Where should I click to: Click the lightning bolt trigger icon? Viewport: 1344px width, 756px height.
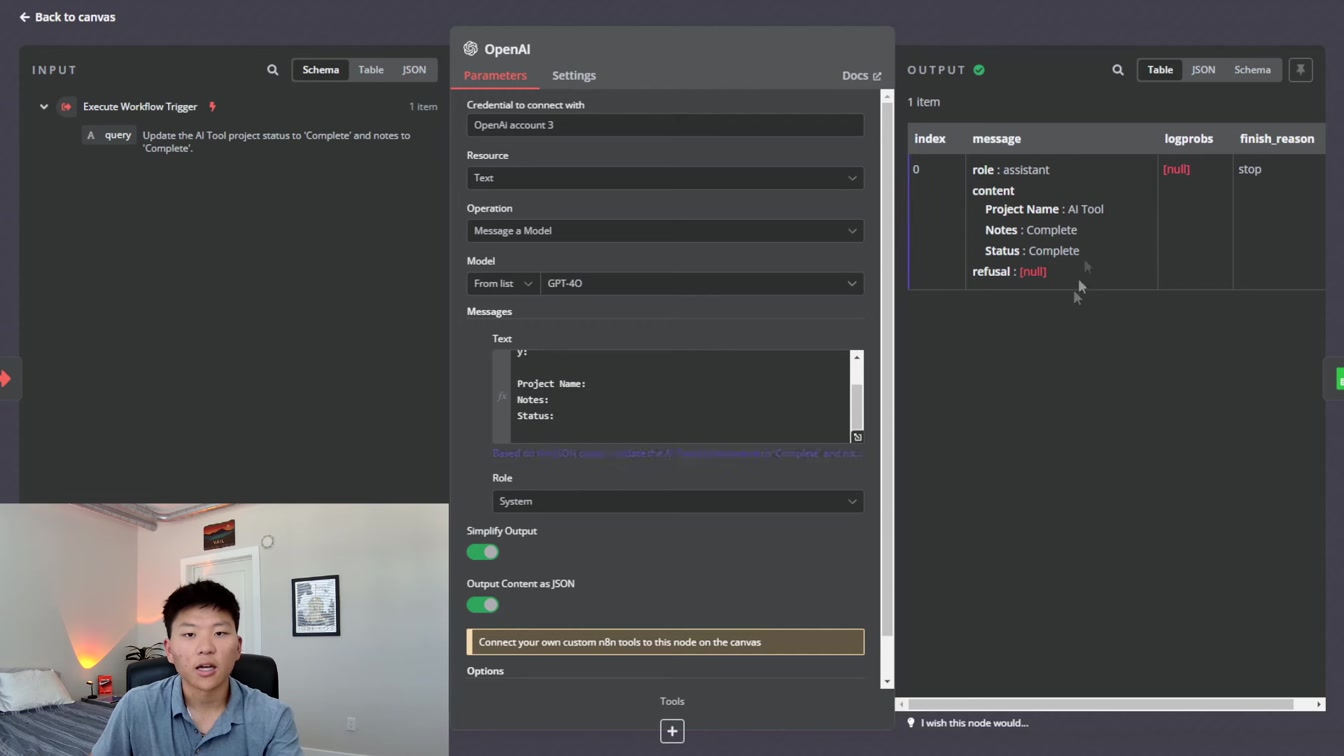coord(212,107)
